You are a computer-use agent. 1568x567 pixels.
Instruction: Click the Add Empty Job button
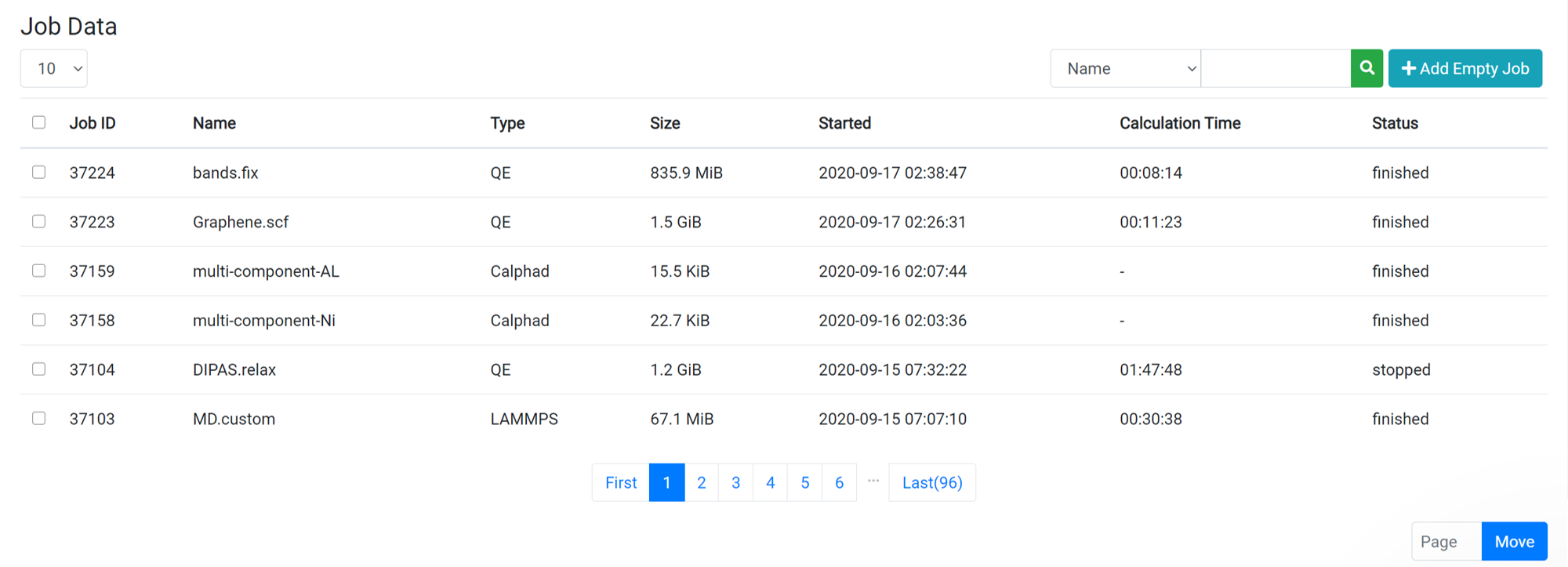1465,68
